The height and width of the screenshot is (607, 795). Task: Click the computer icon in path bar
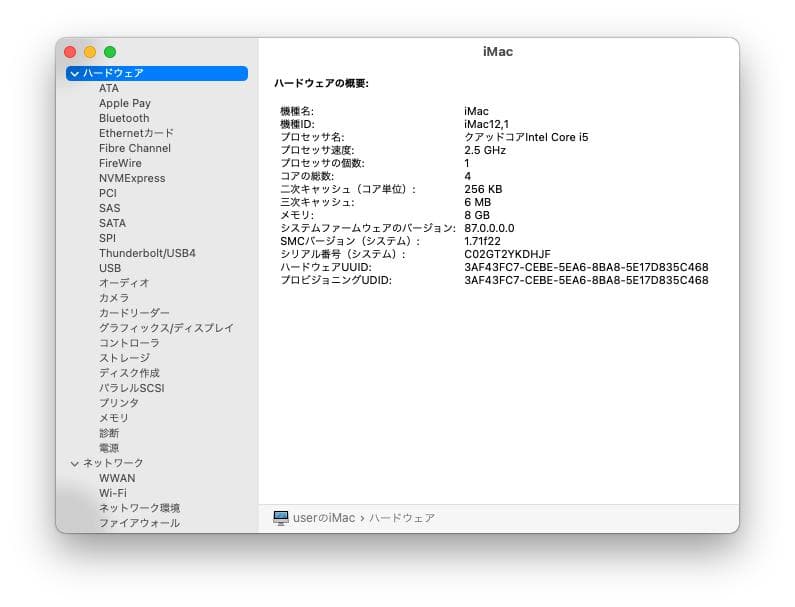click(280, 518)
